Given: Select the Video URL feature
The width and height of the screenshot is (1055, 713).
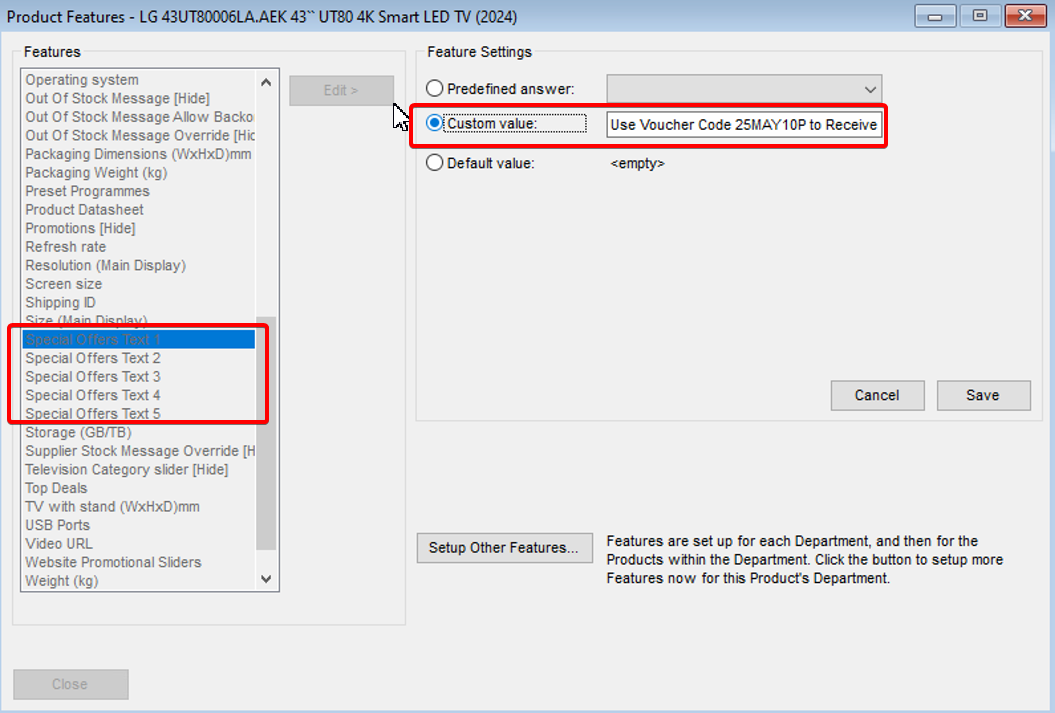Looking at the screenshot, I should [59, 544].
